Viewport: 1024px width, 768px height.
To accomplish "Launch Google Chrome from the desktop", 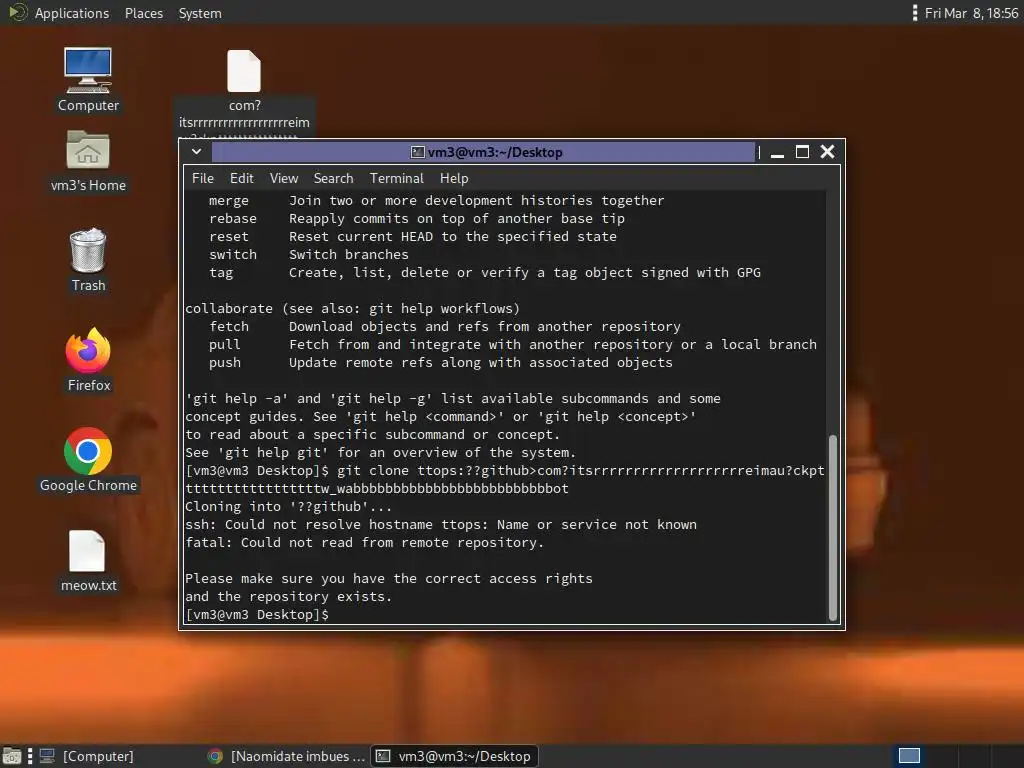I will tap(88, 460).
